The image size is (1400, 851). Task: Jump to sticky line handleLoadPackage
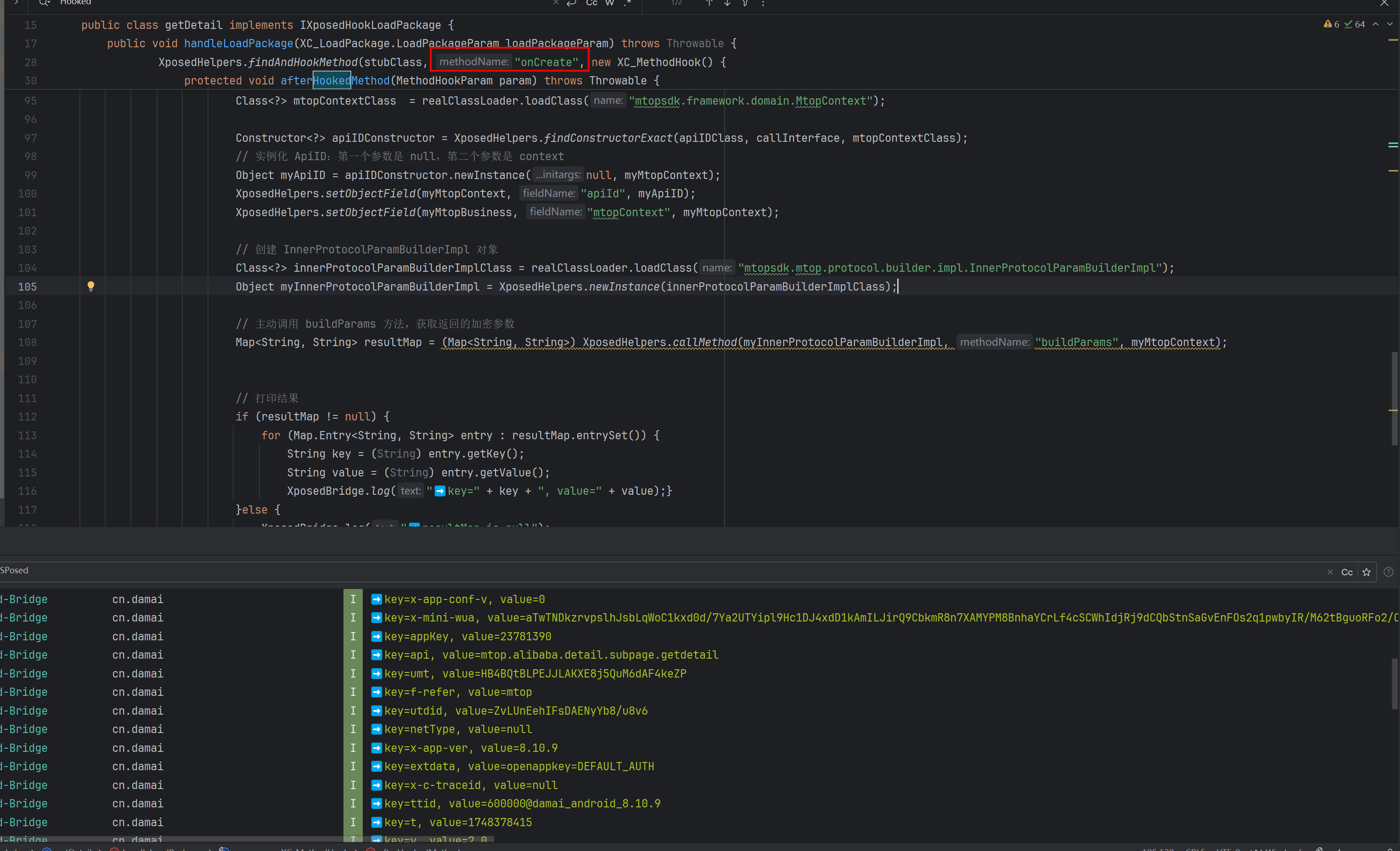pos(422,43)
